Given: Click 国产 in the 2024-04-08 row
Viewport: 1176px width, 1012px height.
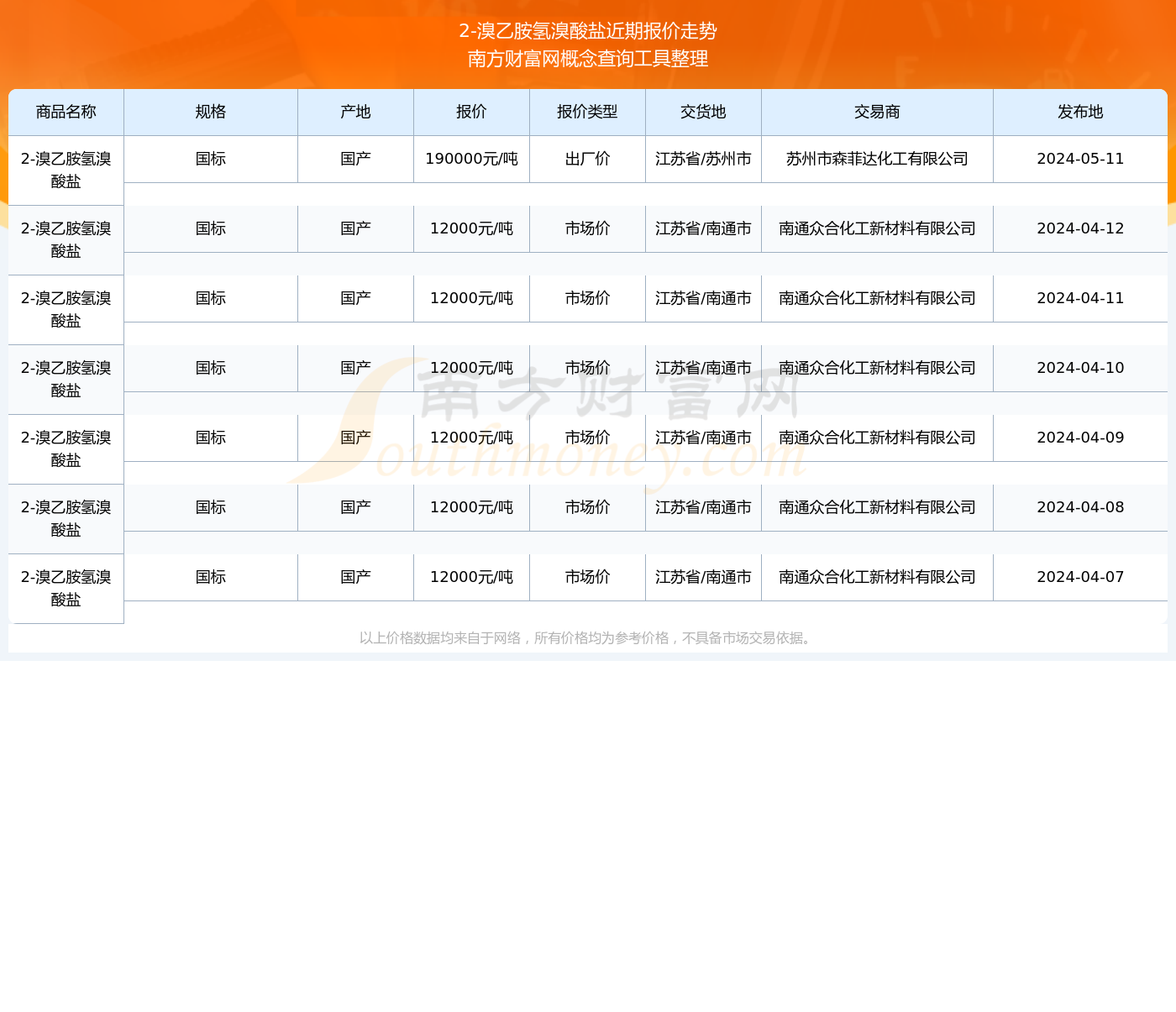Looking at the screenshot, I should [x=355, y=507].
